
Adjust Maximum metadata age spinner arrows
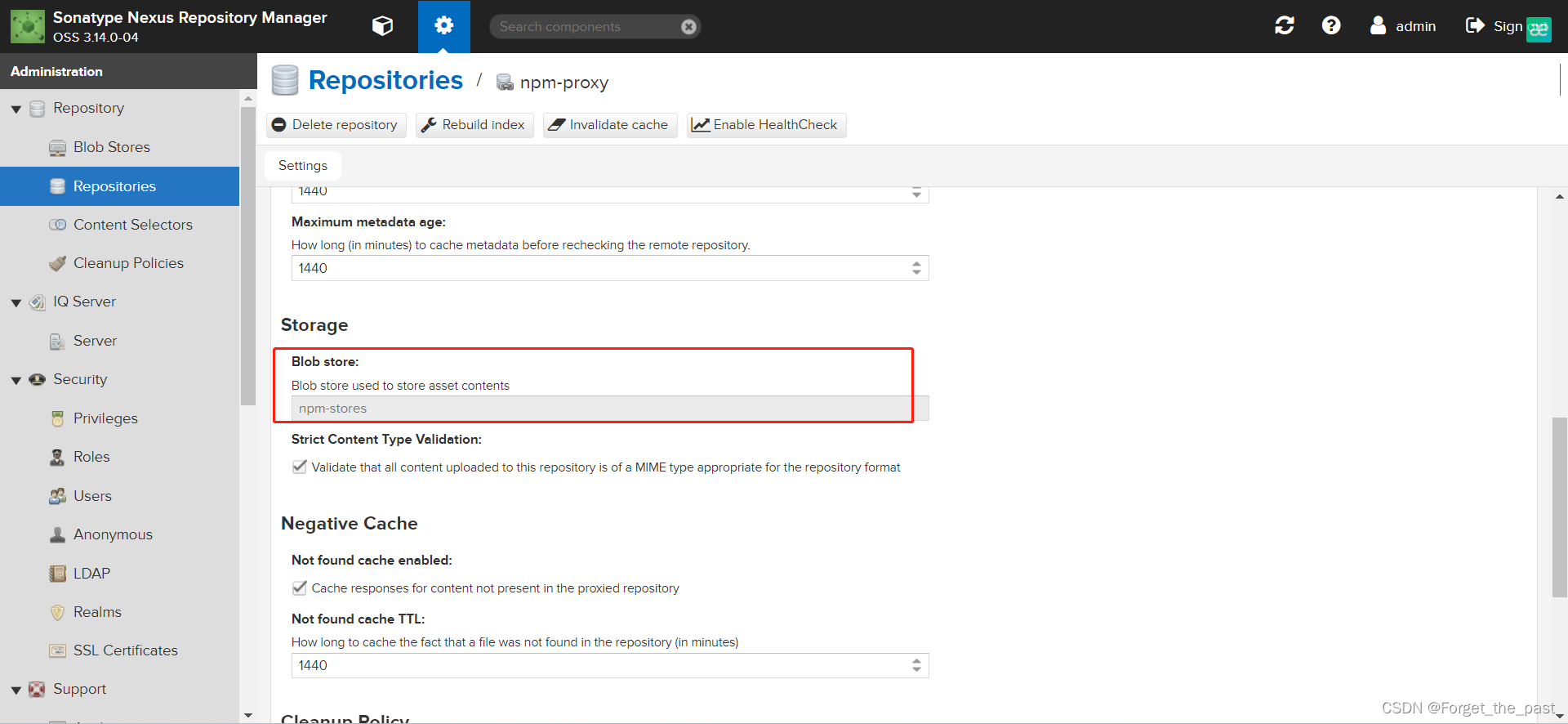916,268
